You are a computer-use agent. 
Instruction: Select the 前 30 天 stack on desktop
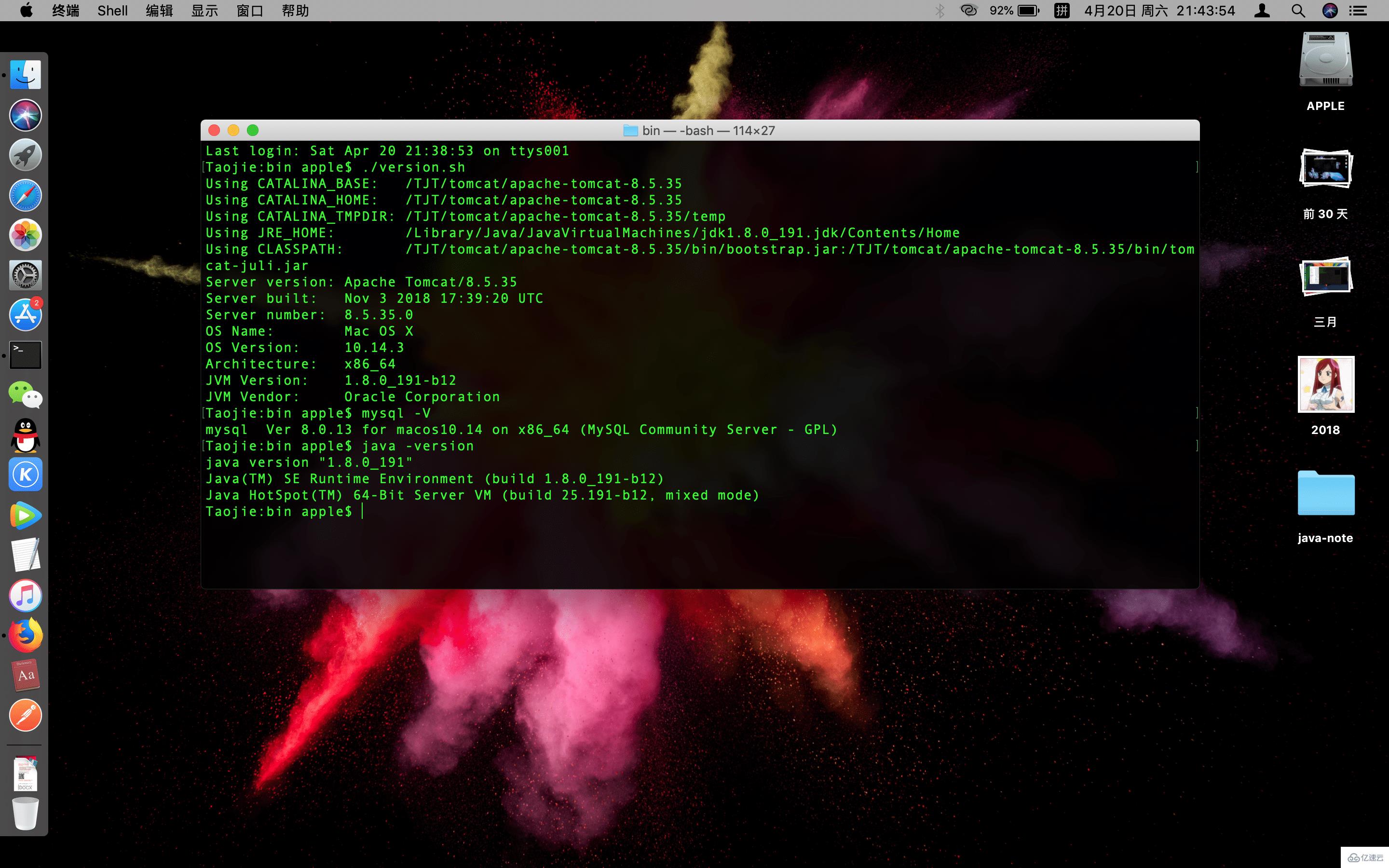coord(1326,184)
